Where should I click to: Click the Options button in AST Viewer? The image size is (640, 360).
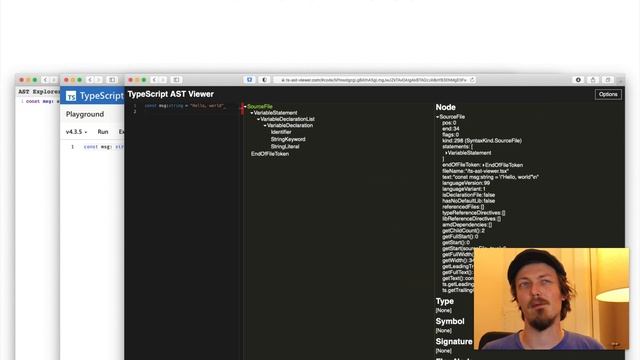608,94
